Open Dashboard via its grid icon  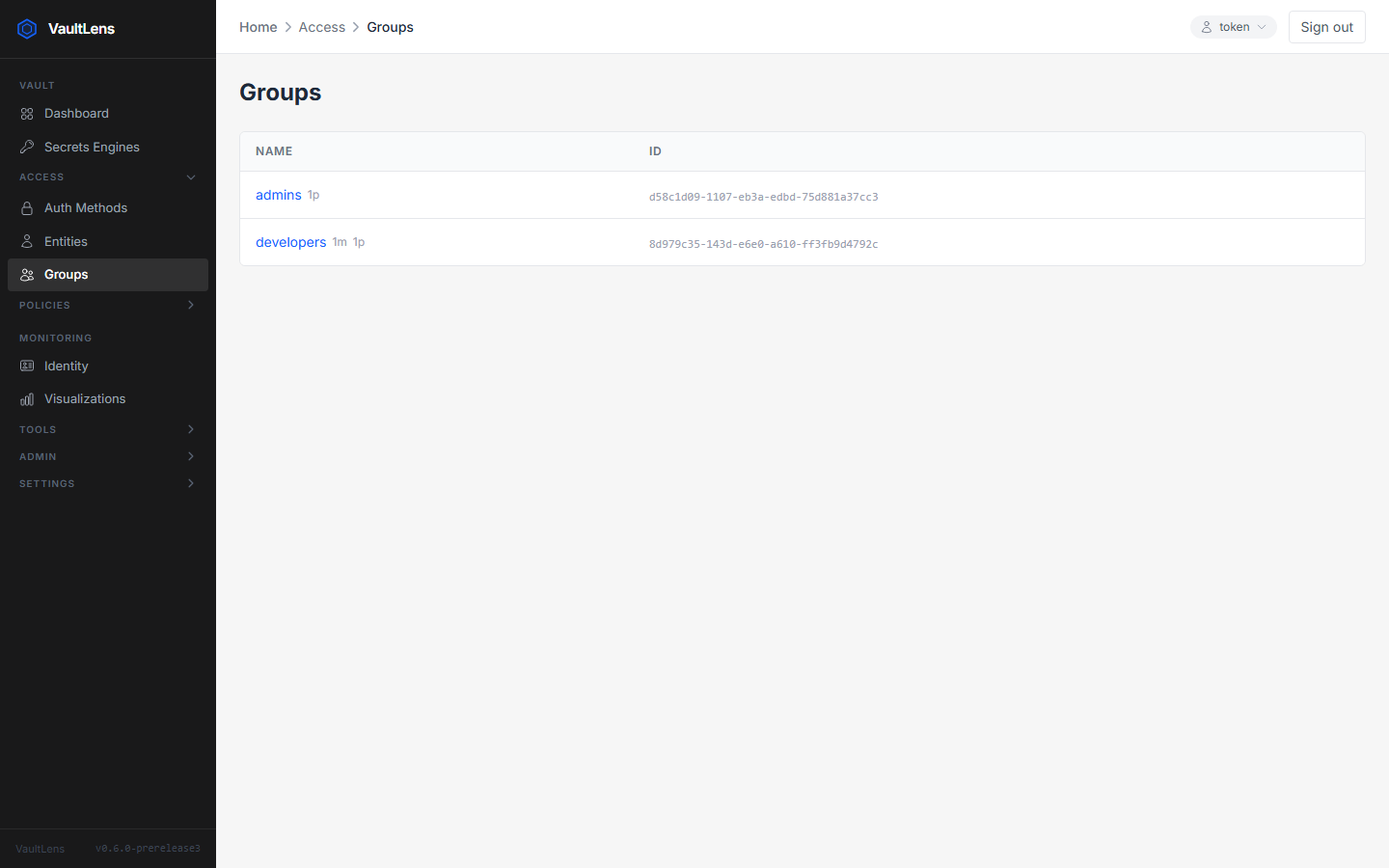coord(27,114)
